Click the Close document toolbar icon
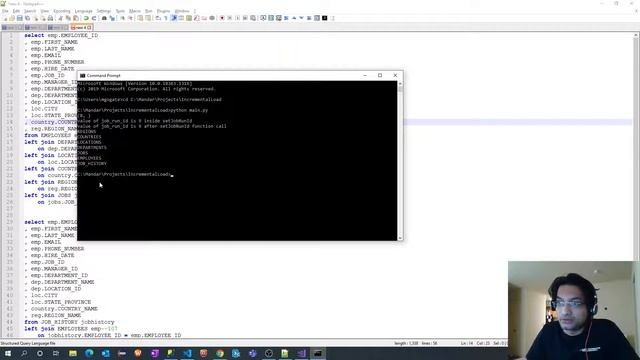The width and height of the screenshot is (640, 360). click(35, 18)
